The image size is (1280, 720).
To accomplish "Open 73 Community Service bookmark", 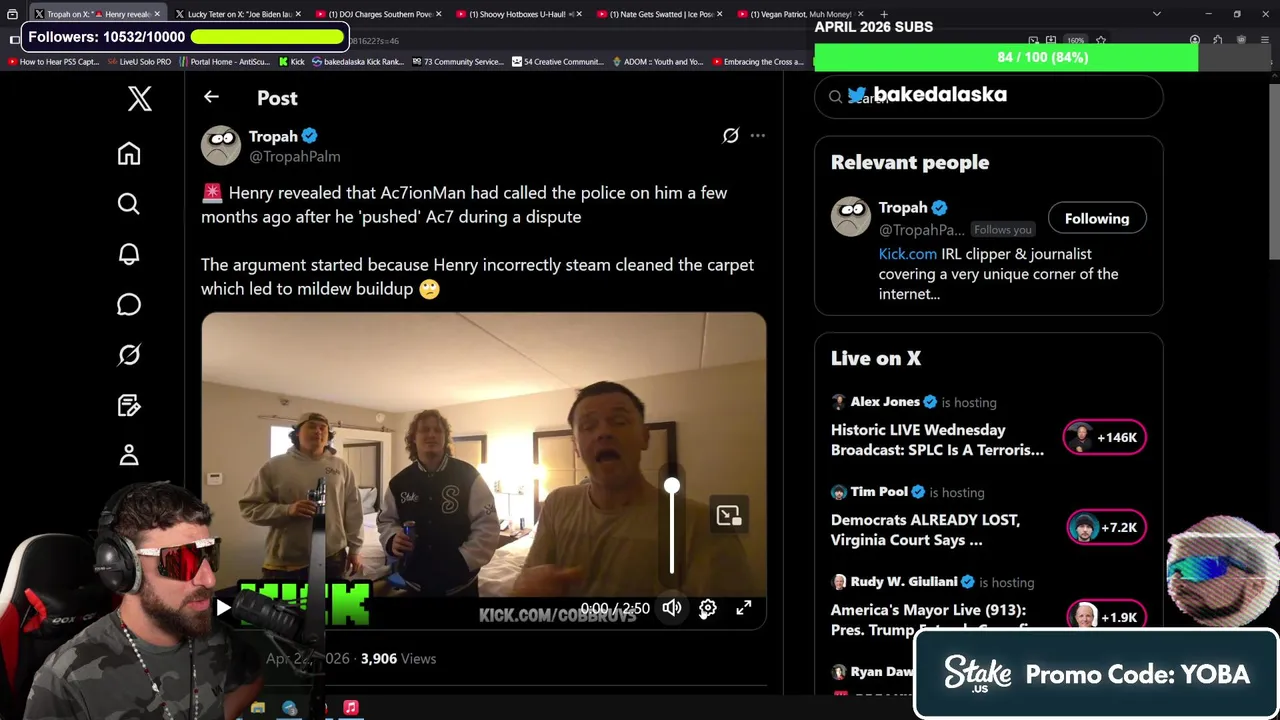I will [457, 62].
